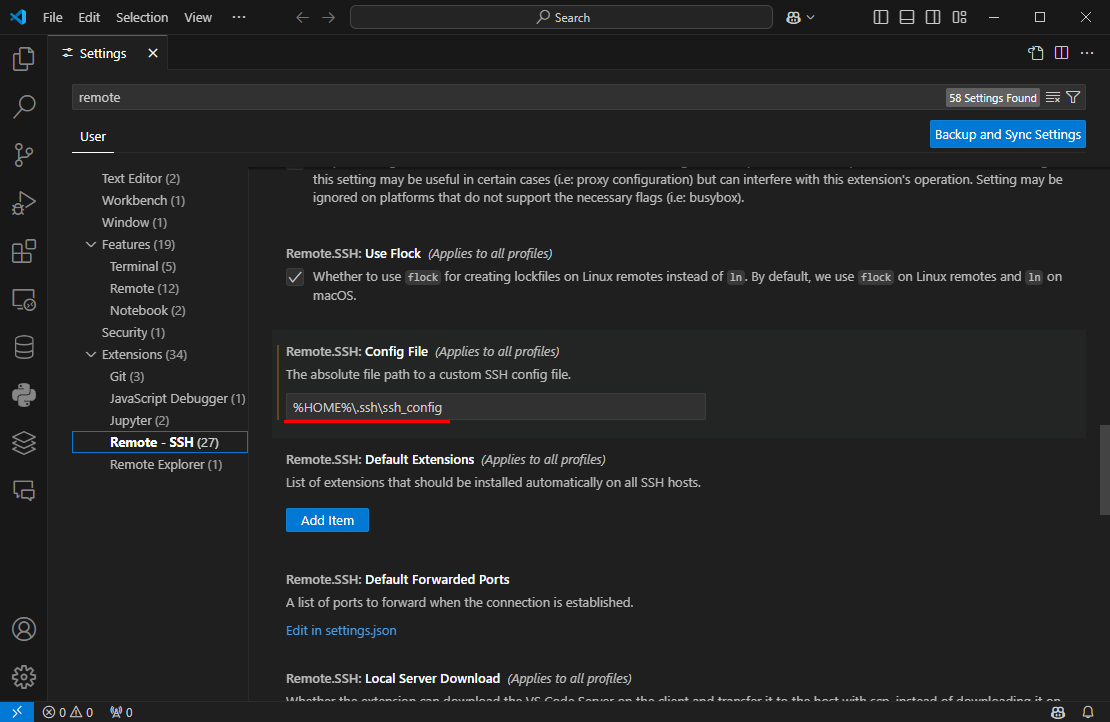Open the Run and Debug view
Viewport: 1110px width, 722px height.
pos(23,203)
